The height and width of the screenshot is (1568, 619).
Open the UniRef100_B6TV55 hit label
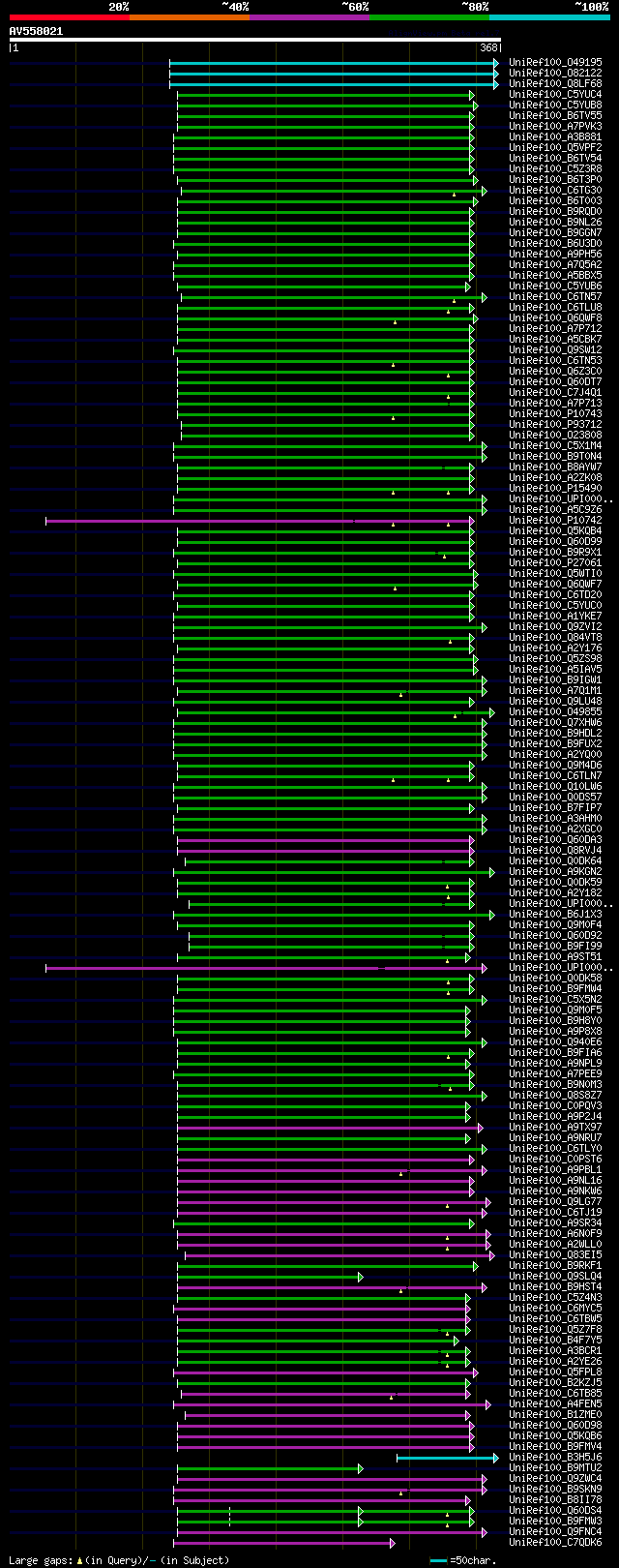tap(555, 116)
